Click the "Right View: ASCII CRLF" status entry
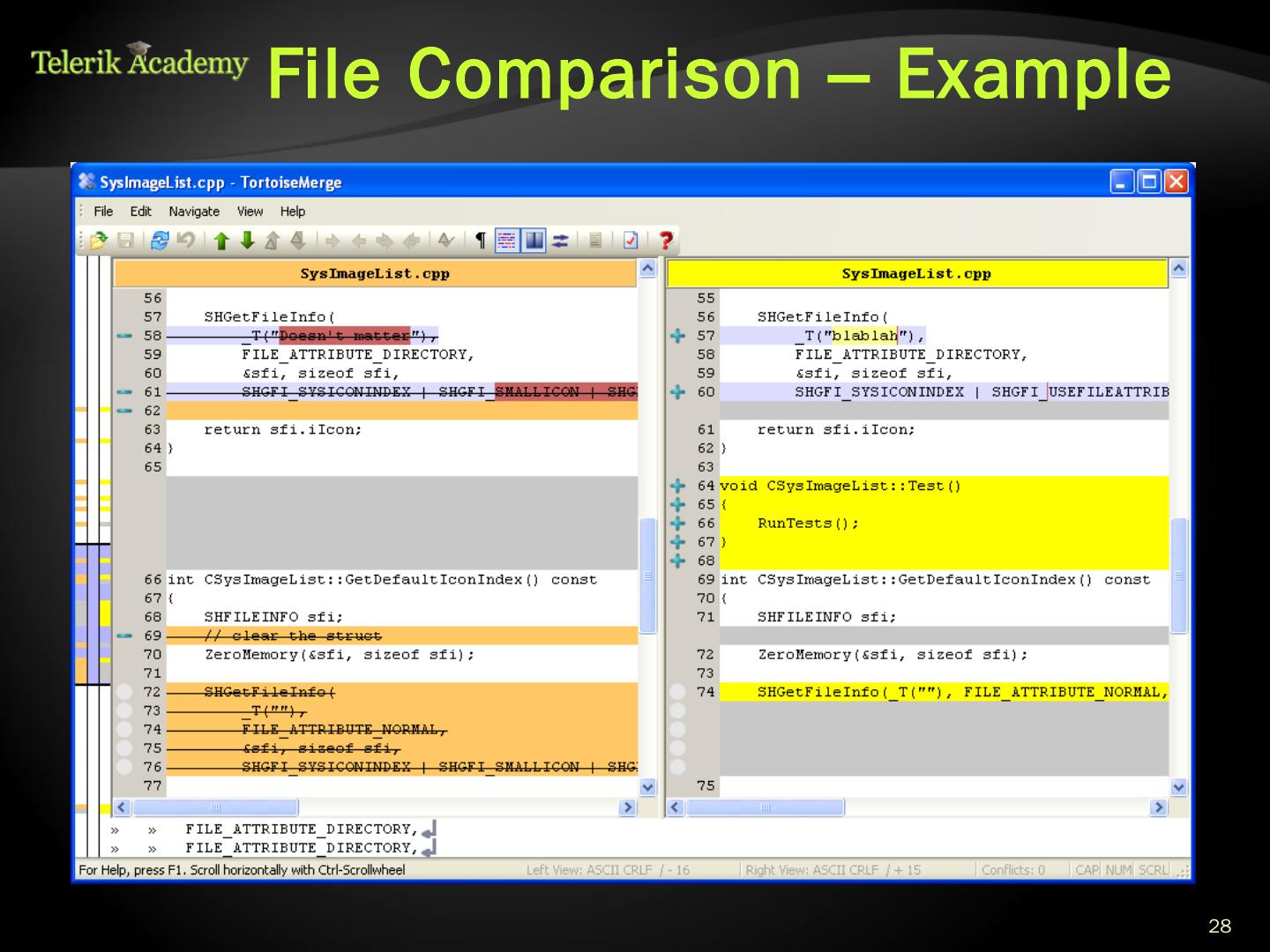This screenshot has height=952, width=1270. (833, 870)
